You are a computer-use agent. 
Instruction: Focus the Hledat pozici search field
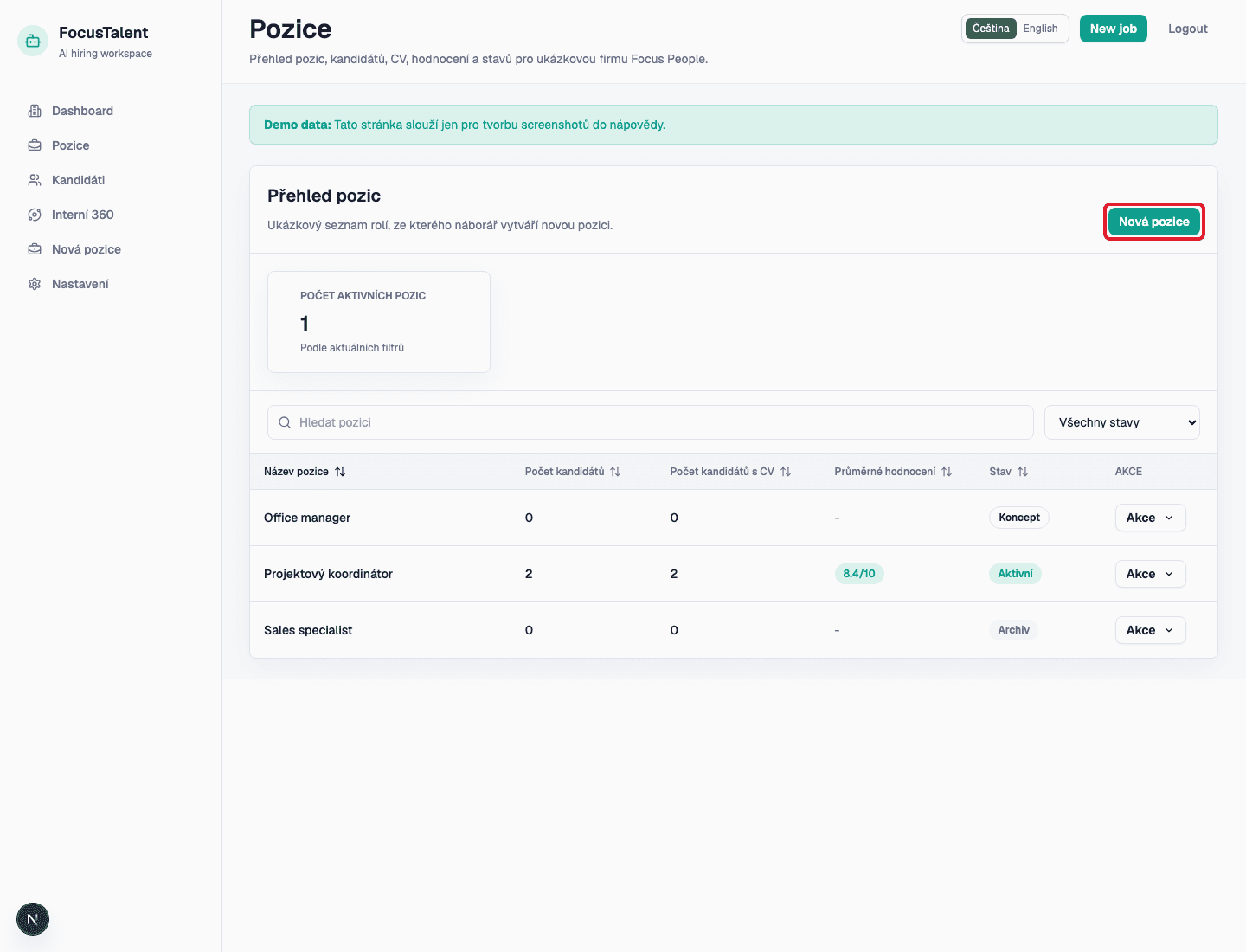coord(651,422)
